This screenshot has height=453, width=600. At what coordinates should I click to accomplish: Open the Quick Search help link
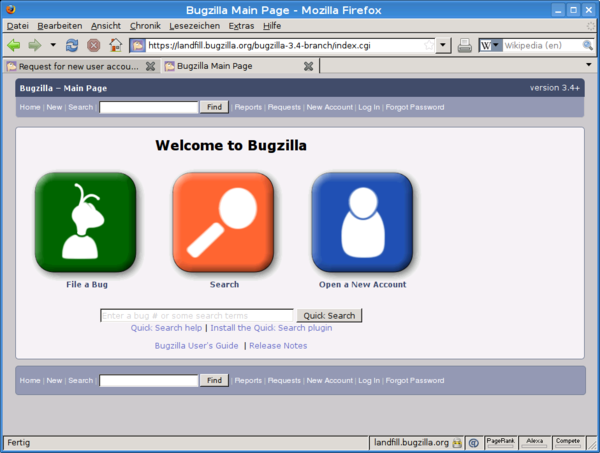[x=166, y=328]
